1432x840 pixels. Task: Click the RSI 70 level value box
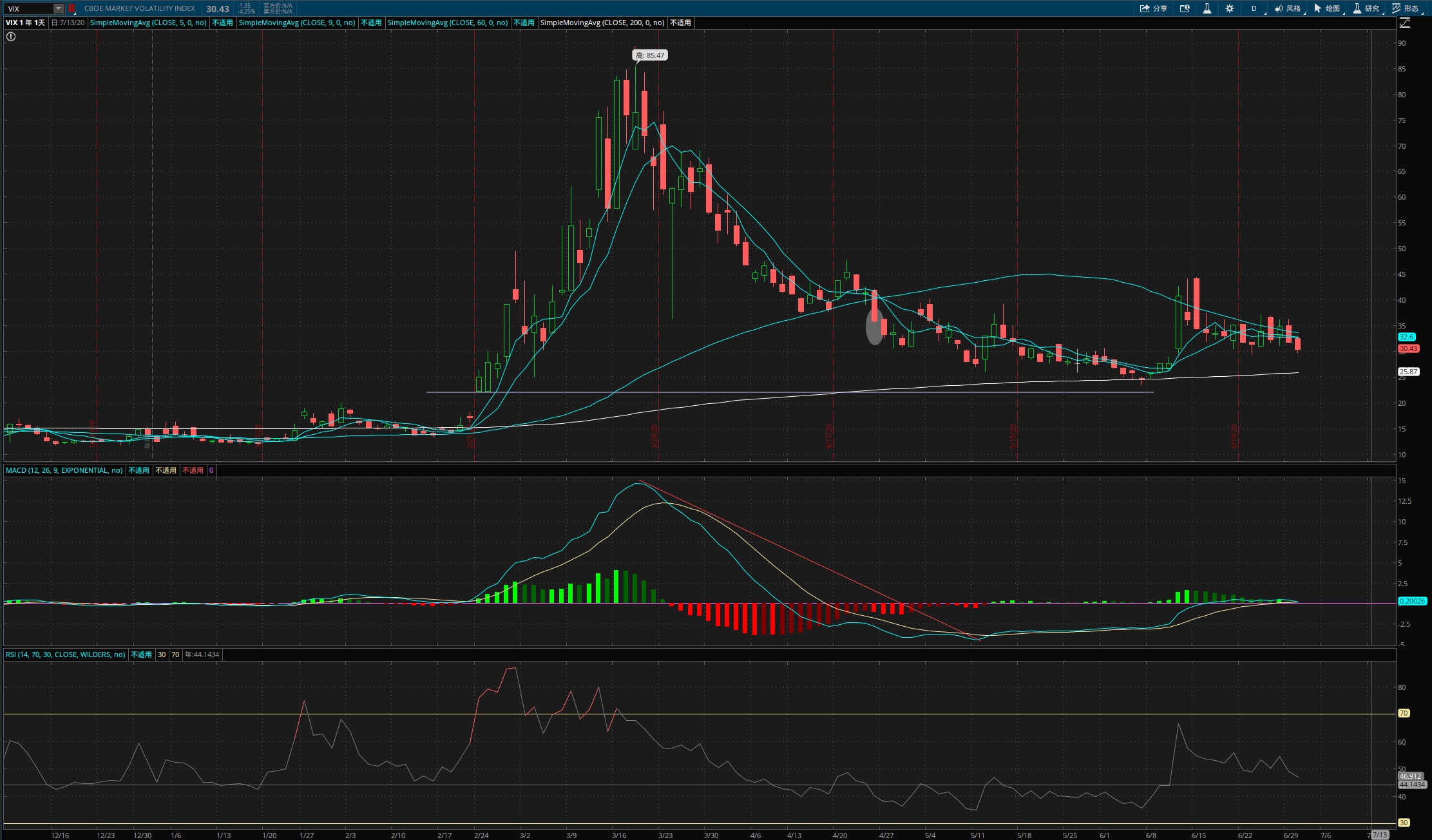175,654
